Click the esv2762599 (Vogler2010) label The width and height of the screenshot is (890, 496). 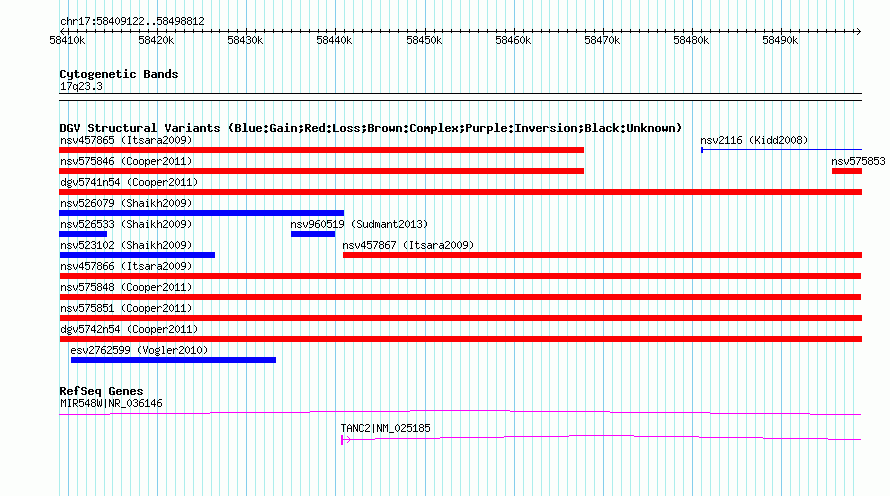139,350
